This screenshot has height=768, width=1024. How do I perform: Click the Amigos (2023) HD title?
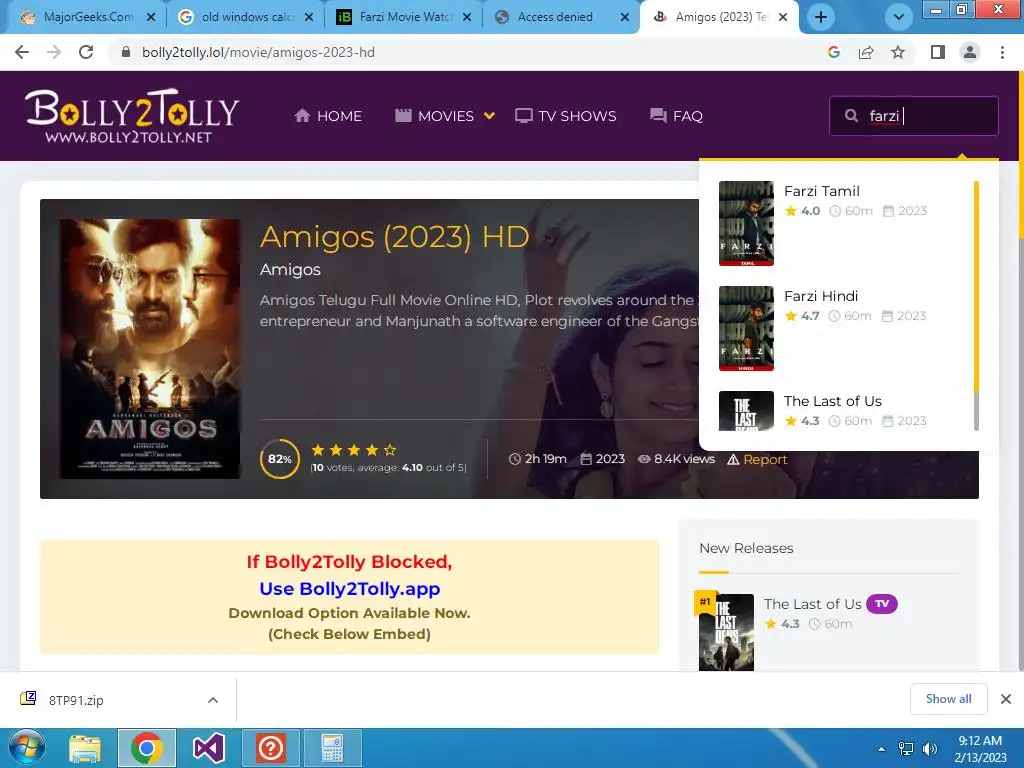[394, 236]
